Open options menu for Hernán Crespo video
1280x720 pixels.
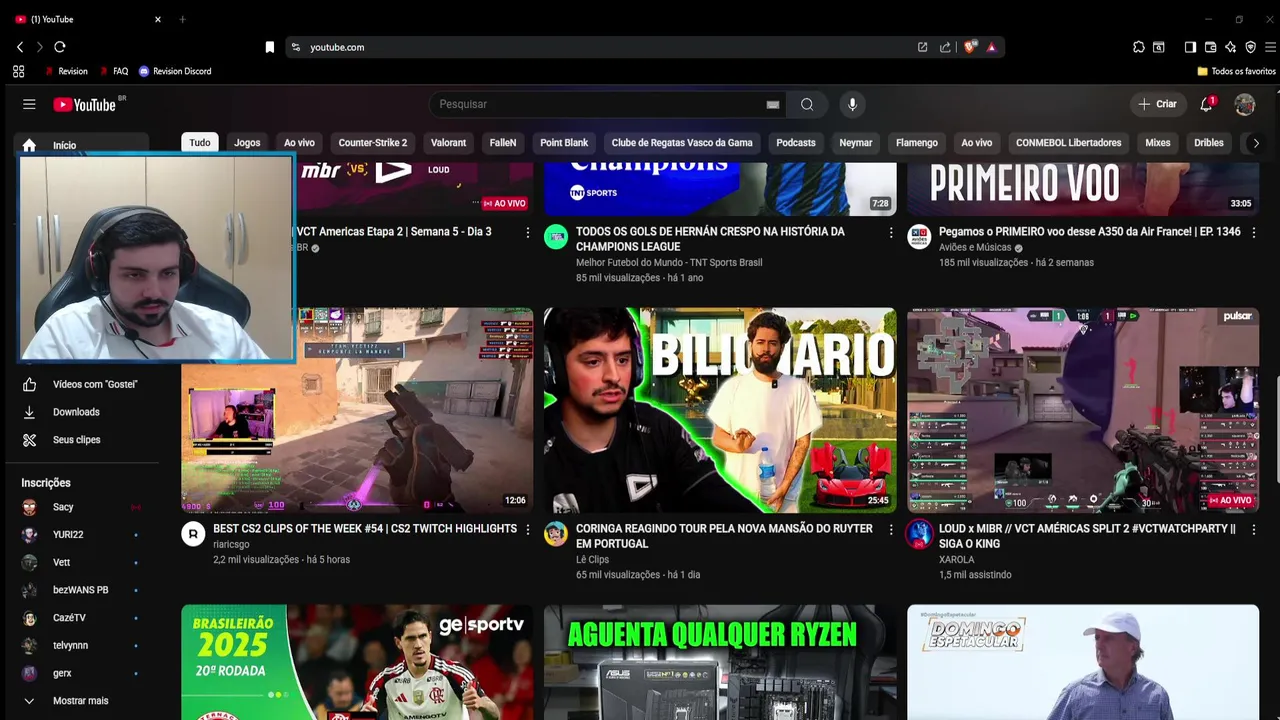(891, 232)
